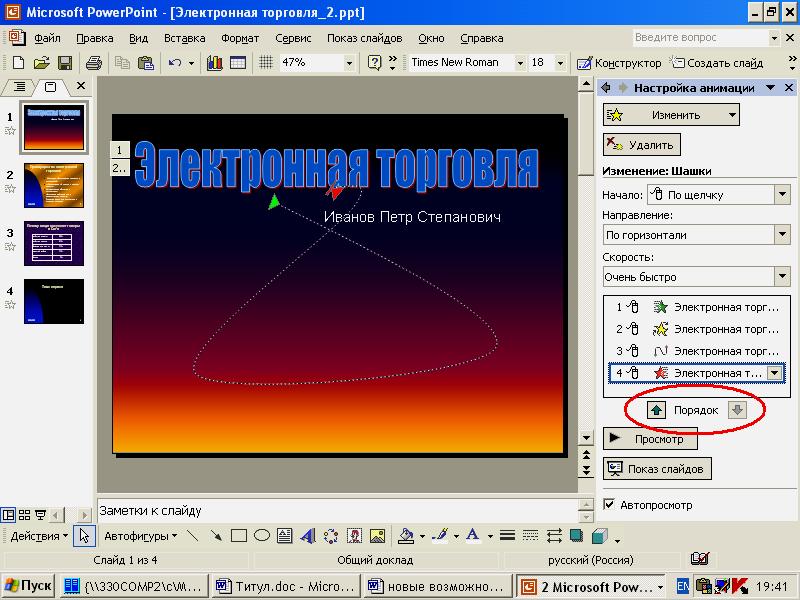Apply shadow style icon

point(577,536)
